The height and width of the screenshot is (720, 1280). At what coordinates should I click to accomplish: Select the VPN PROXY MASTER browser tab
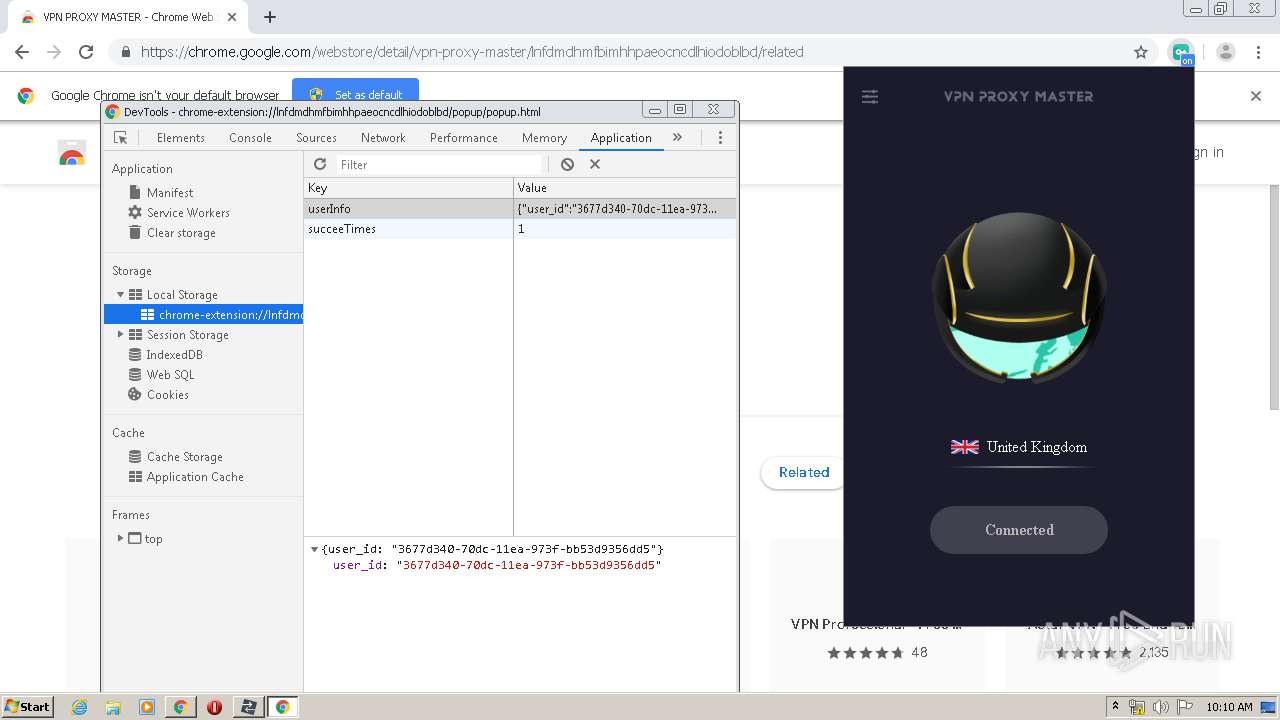(x=128, y=17)
